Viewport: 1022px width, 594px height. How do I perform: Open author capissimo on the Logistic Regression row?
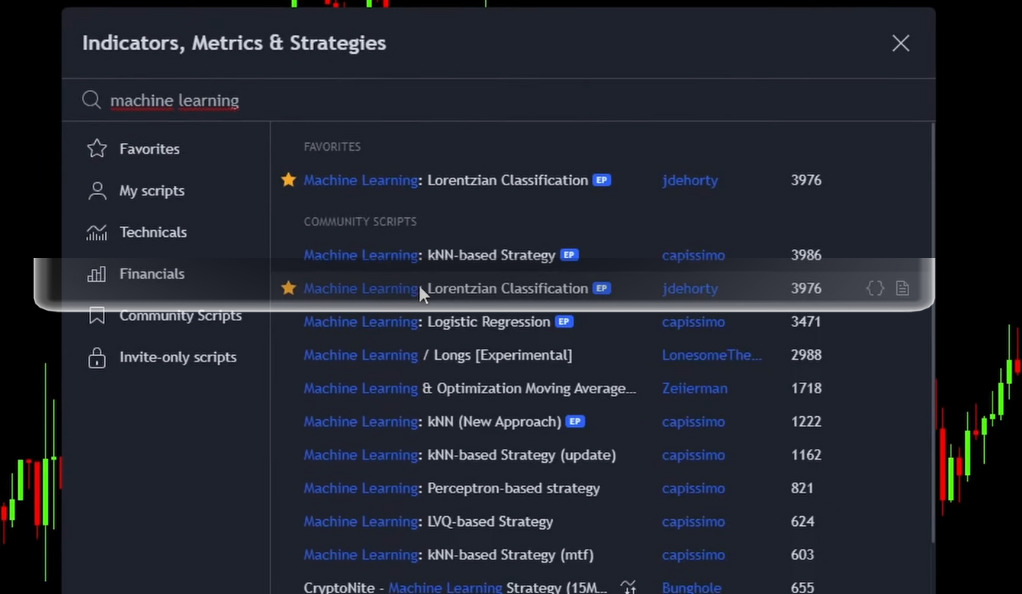point(693,321)
